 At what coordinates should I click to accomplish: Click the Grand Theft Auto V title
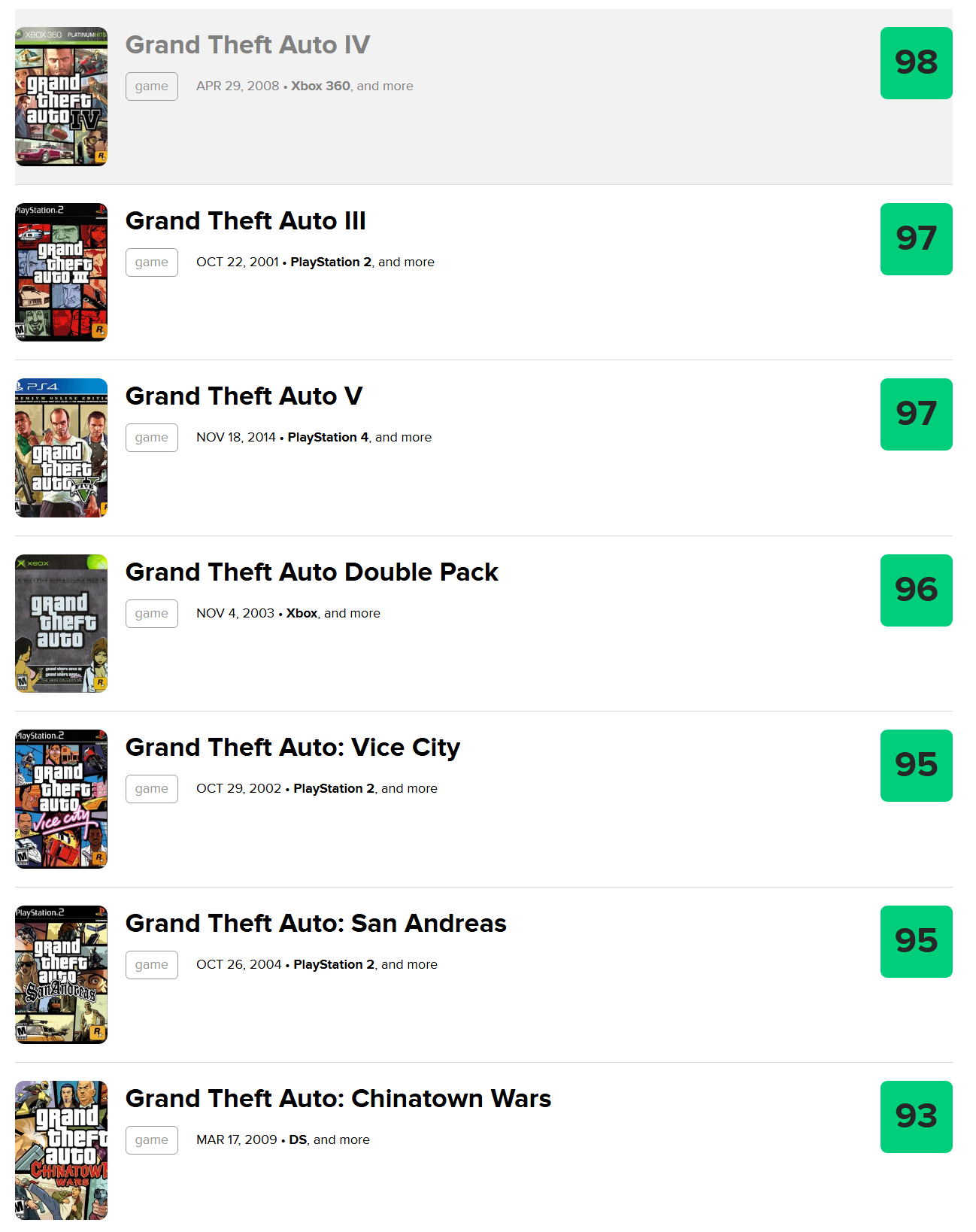tap(244, 396)
